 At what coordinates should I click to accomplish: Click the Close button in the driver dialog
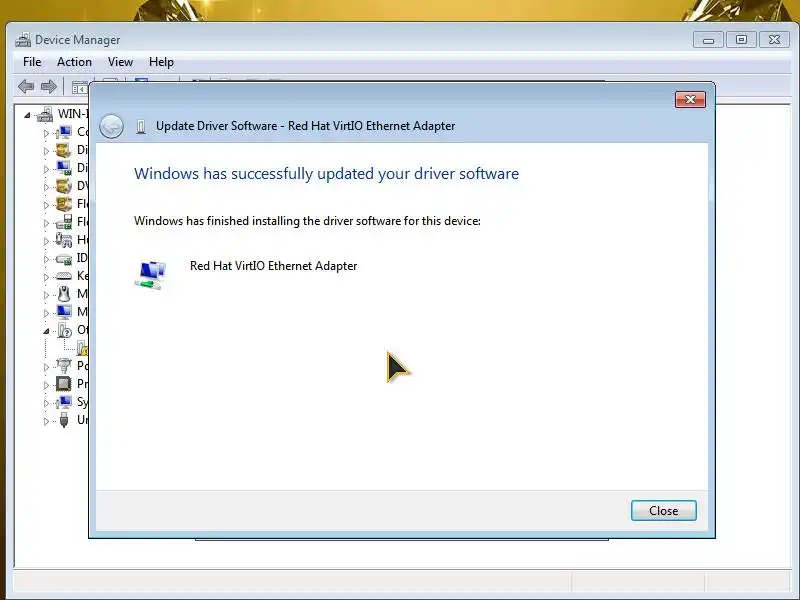(x=663, y=511)
